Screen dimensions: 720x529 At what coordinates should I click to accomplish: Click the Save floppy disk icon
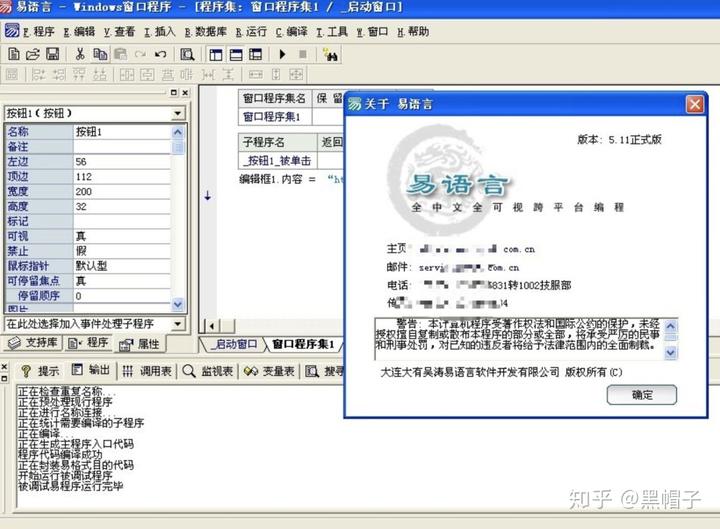click(x=52, y=54)
